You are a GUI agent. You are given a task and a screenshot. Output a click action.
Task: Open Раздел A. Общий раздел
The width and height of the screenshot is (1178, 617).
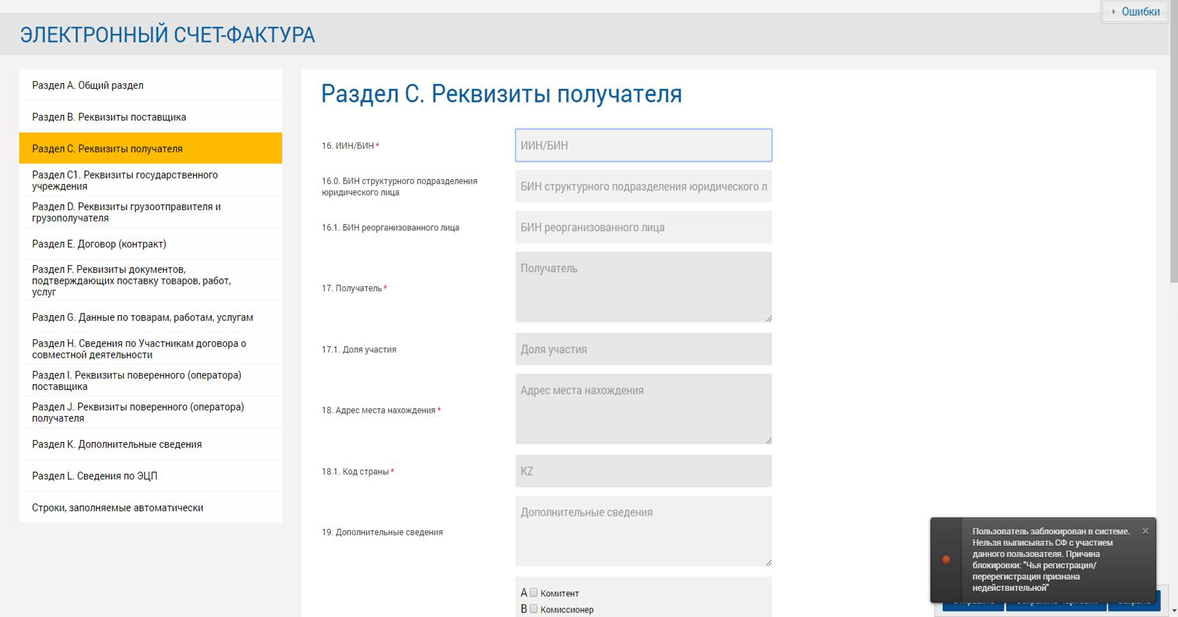tap(150, 86)
